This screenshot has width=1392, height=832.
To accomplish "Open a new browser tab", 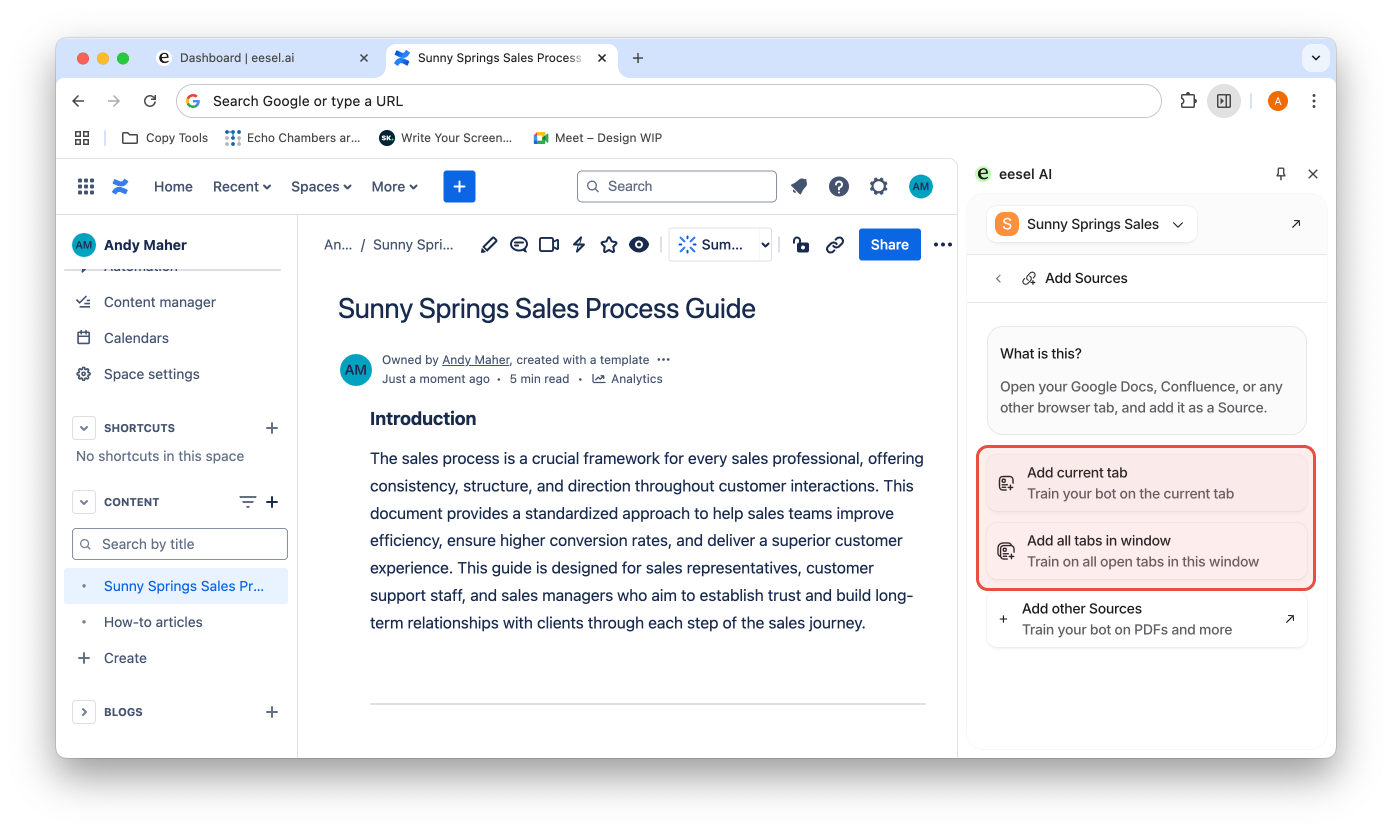I will coord(638,58).
